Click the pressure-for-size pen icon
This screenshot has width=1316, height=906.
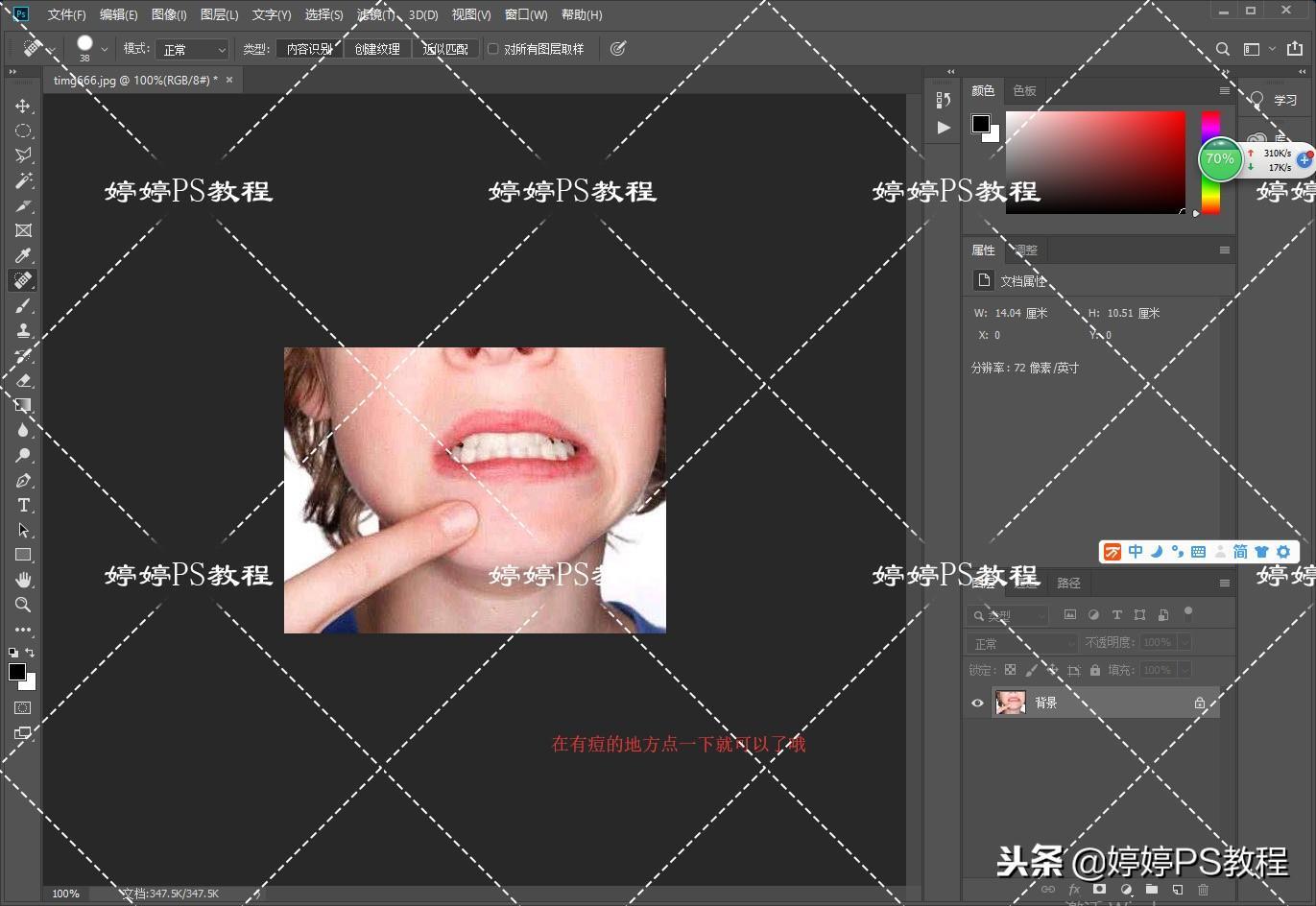point(618,49)
